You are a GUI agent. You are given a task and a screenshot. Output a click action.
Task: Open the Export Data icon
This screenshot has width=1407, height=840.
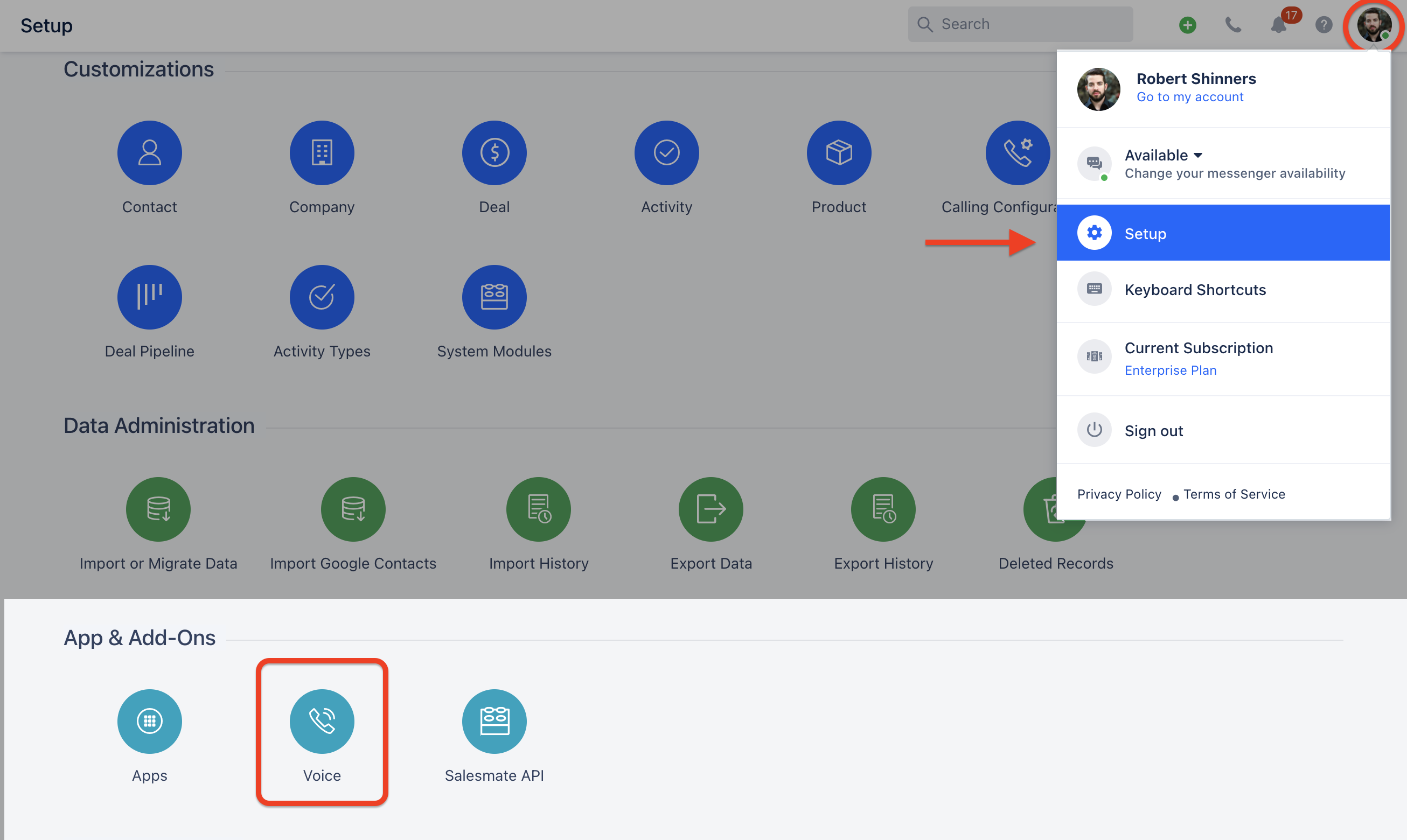tap(711, 509)
